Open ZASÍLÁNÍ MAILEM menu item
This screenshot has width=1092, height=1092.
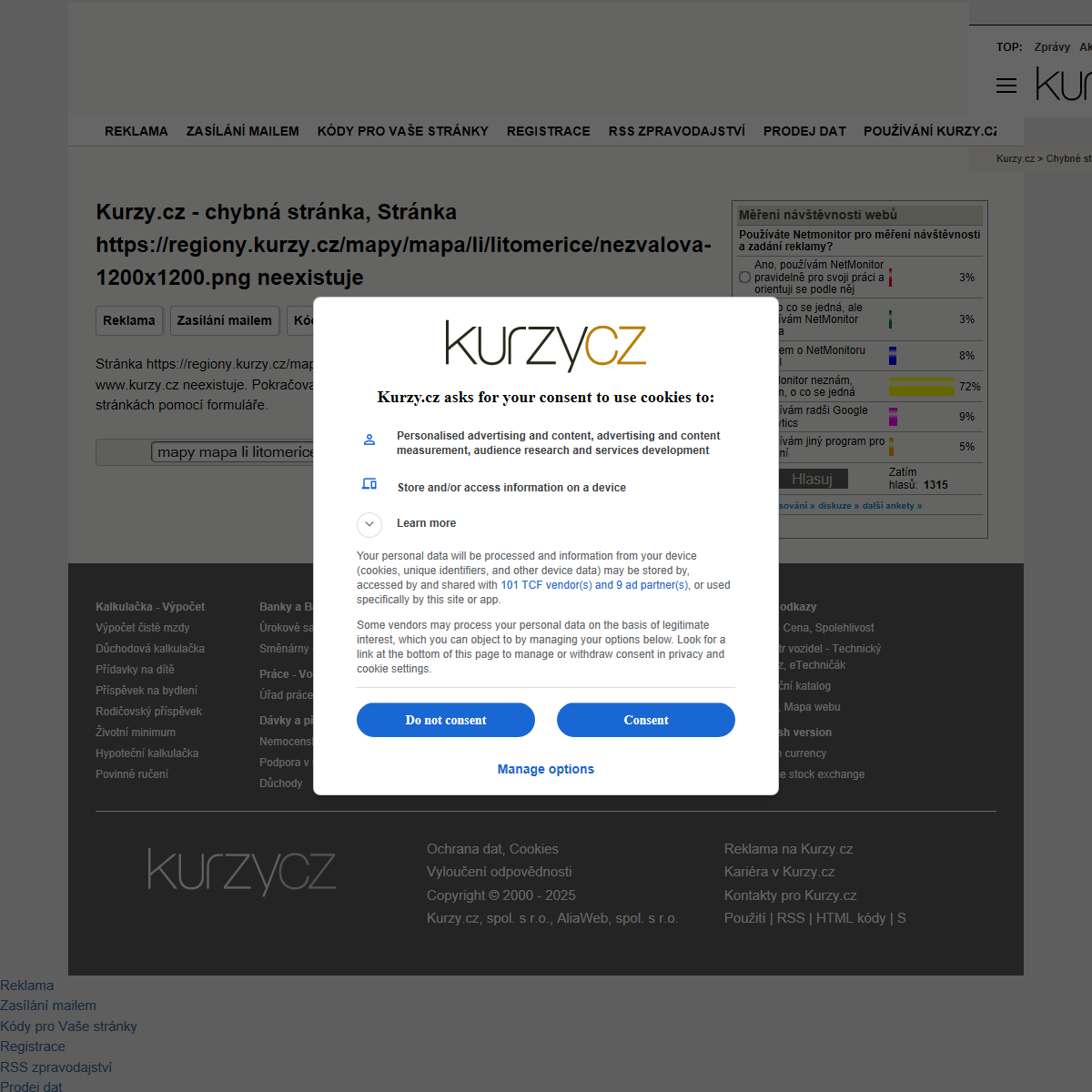point(243,131)
